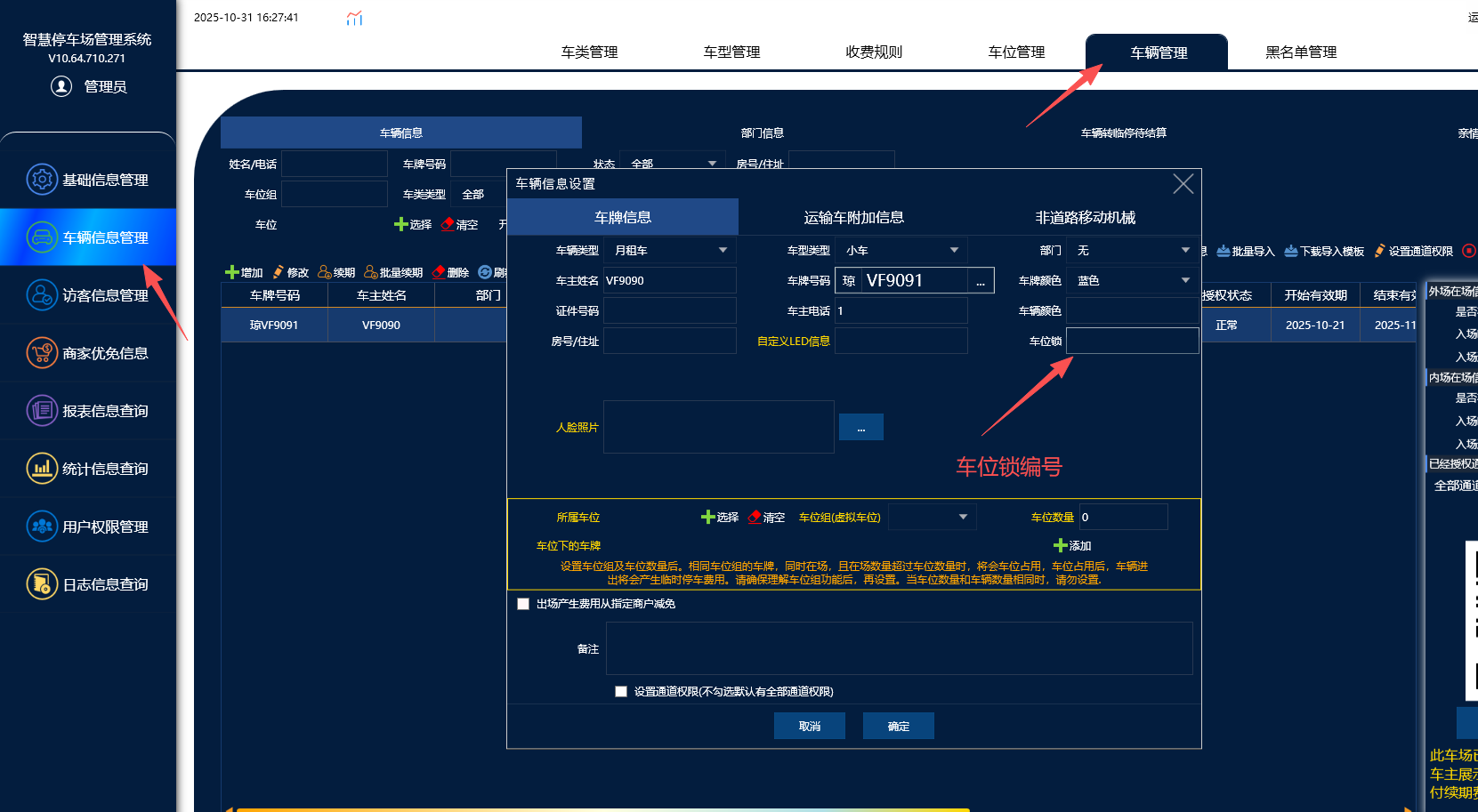The image size is (1478, 812).
Task: Click 下载导入模板 download icon
Action: (1291, 251)
